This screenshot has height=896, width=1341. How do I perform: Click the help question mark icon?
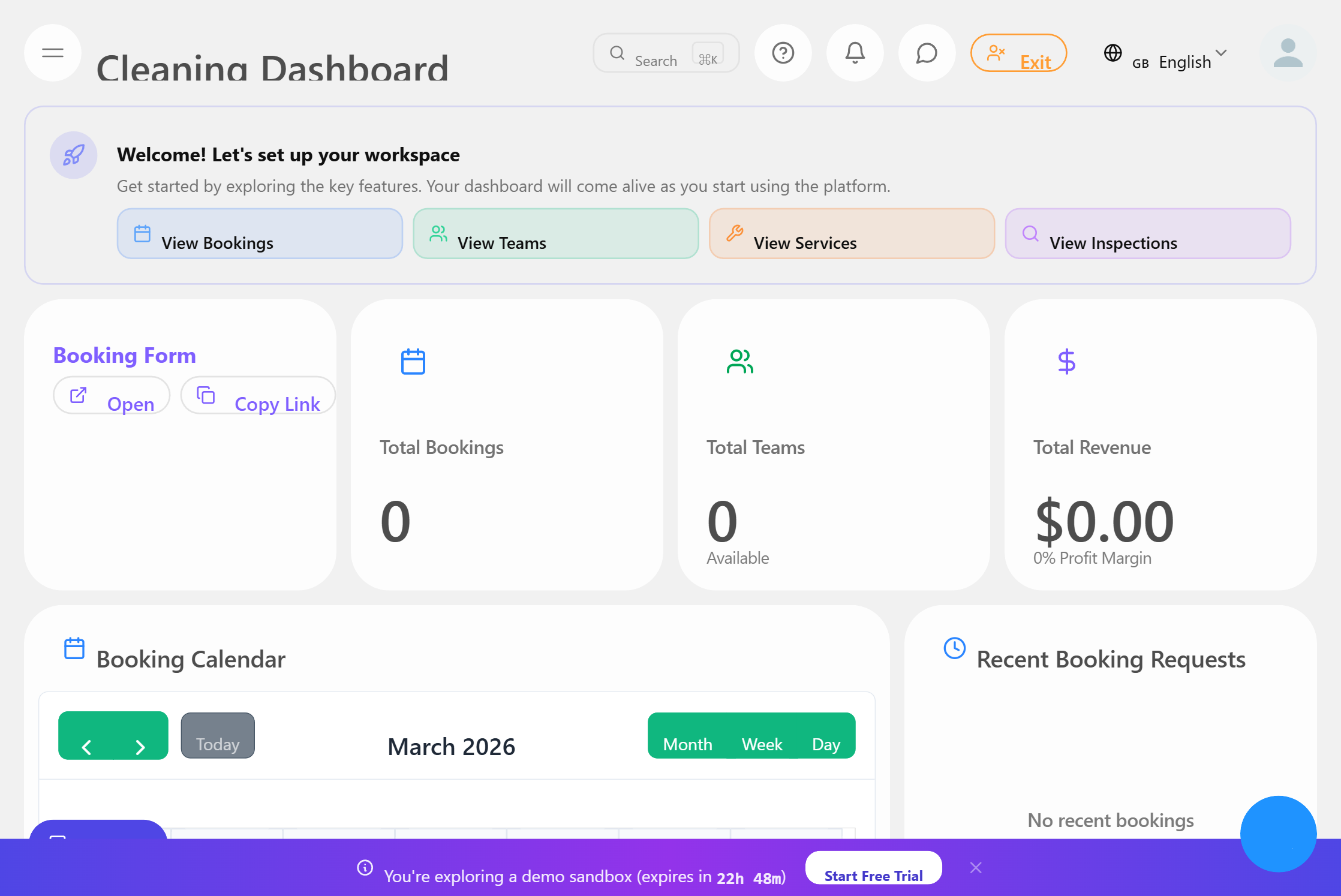tap(783, 53)
